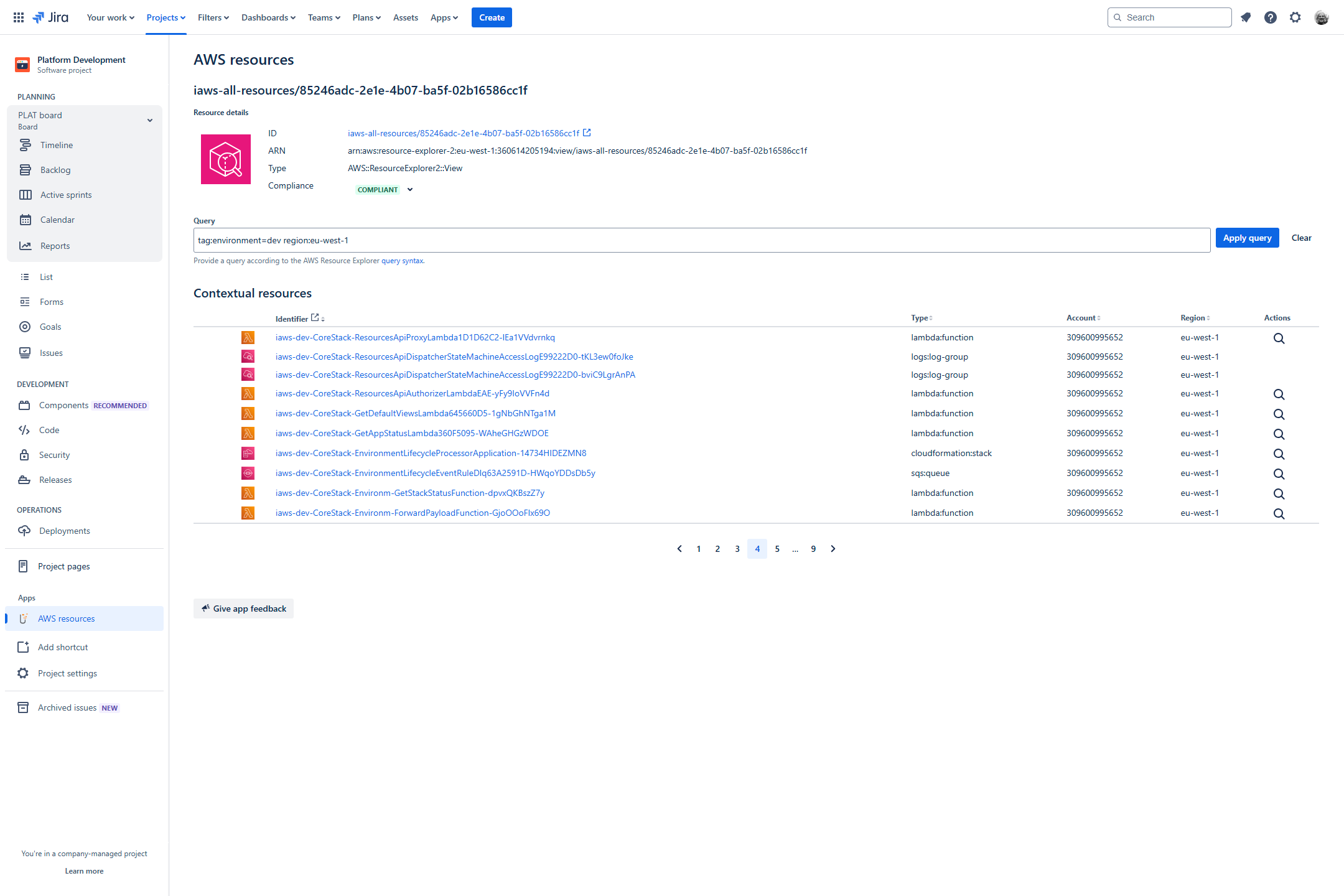Open external link icon next to resource ID
Viewport: 1344px width, 896px height.
tap(587, 133)
